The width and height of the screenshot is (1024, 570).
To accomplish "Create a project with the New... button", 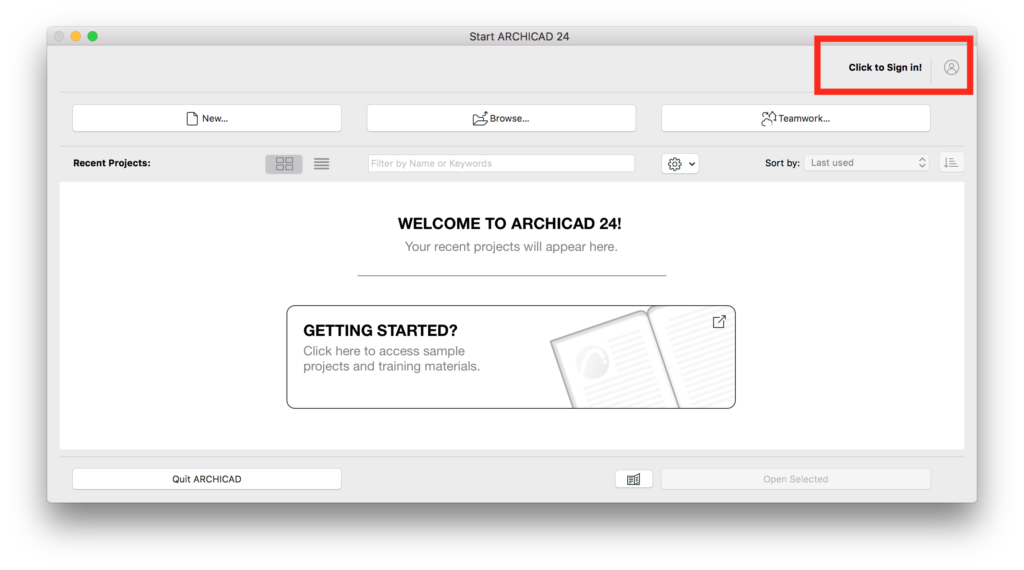I will [207, 118].
